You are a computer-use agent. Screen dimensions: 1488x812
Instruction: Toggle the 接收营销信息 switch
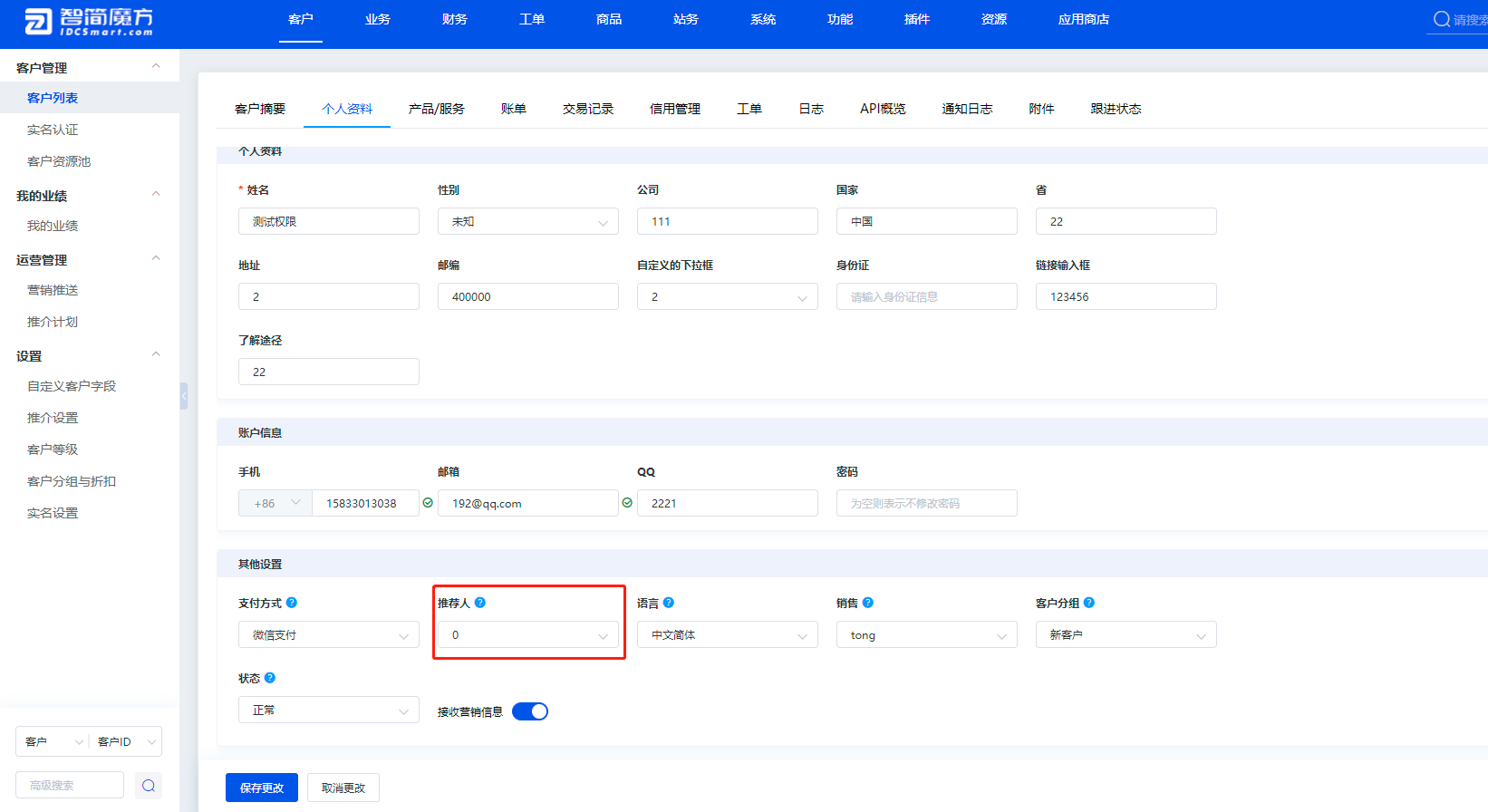[x=530, y=711]
